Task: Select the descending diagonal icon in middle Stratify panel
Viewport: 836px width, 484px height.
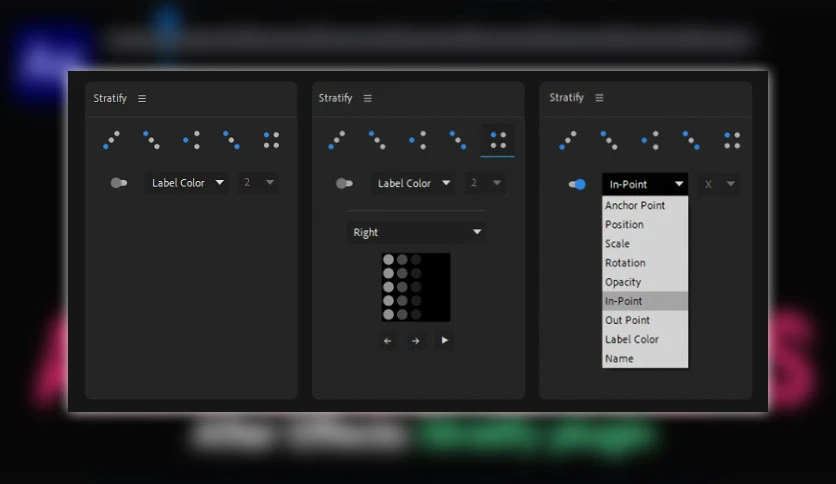Action: coord(377,140)
